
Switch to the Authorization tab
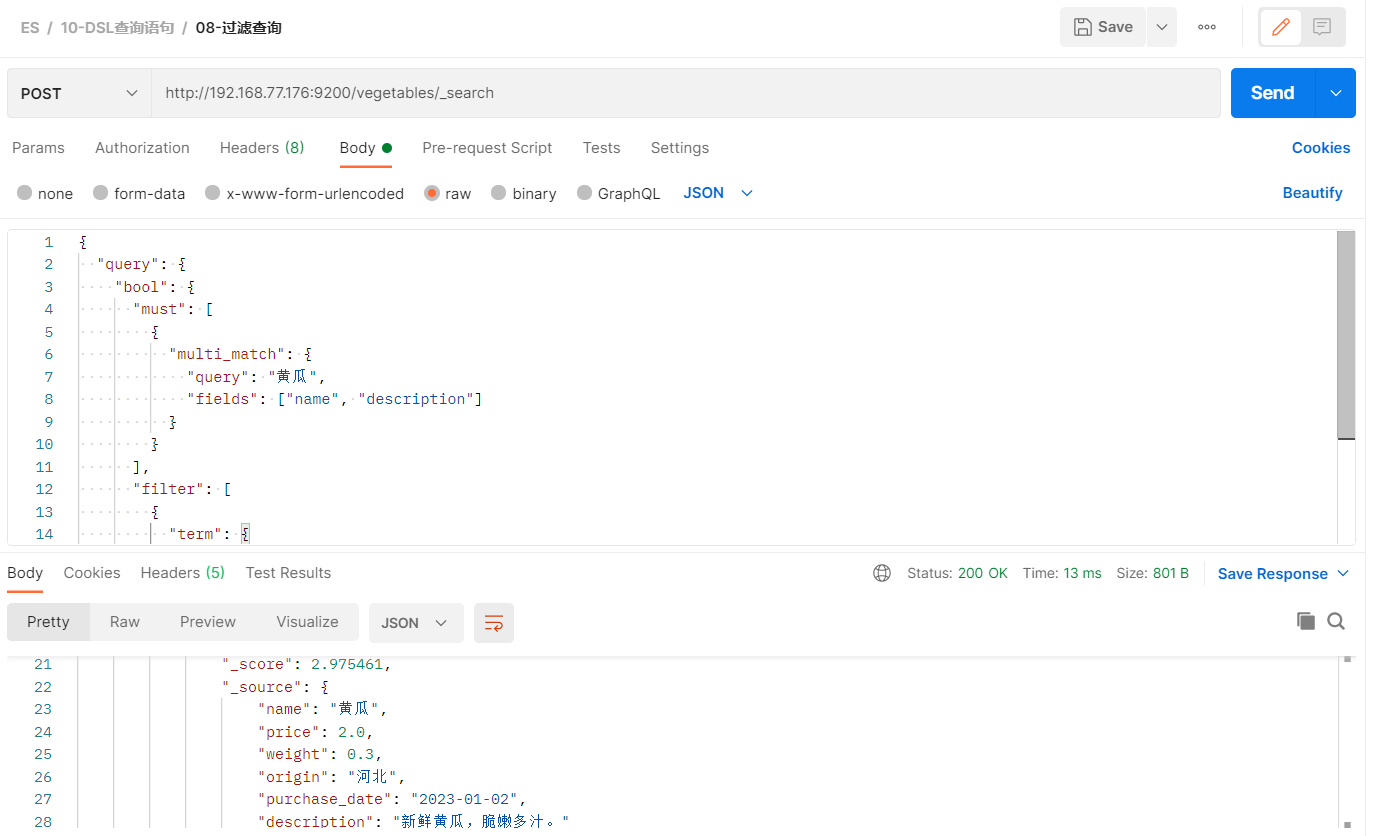pyautogui.click(x=142, y=148)
